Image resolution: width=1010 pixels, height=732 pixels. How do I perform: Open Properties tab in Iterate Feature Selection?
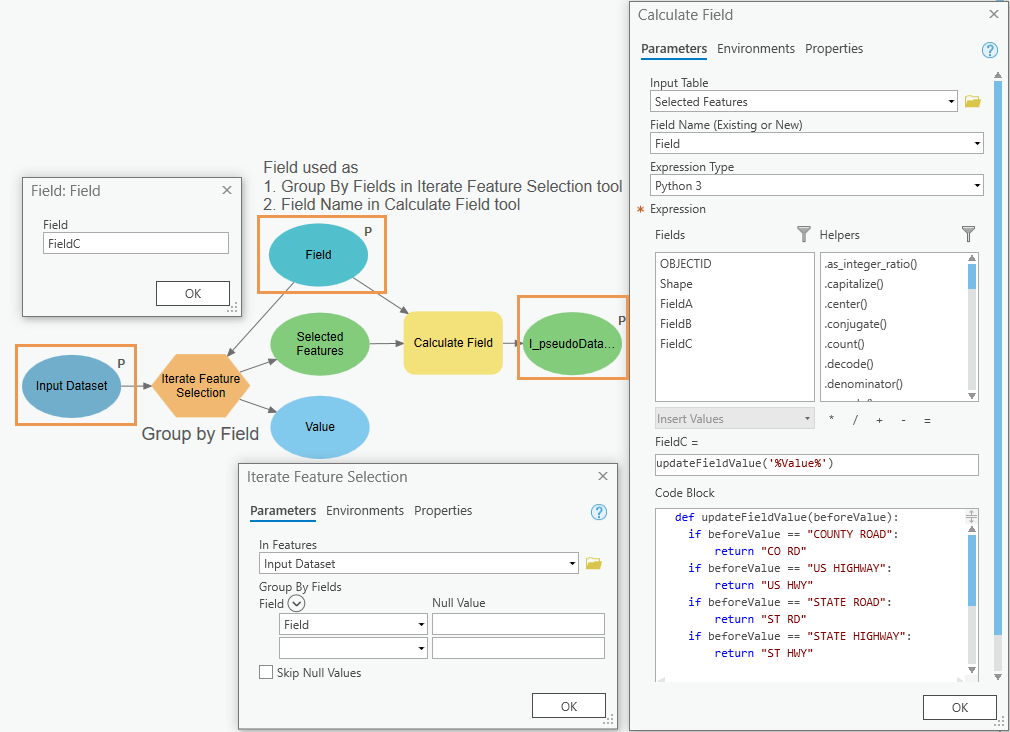(443, 510)
